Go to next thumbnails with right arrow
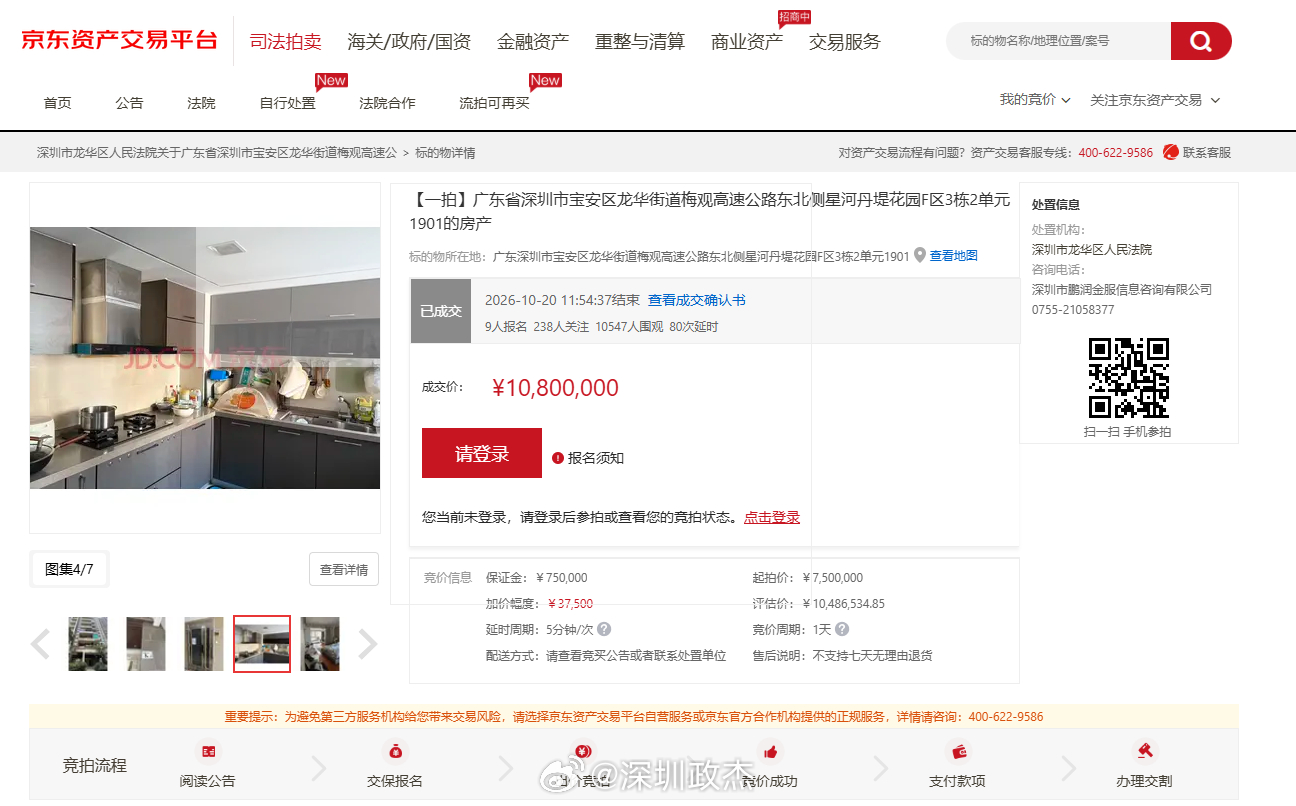 (x=367, y=644)
